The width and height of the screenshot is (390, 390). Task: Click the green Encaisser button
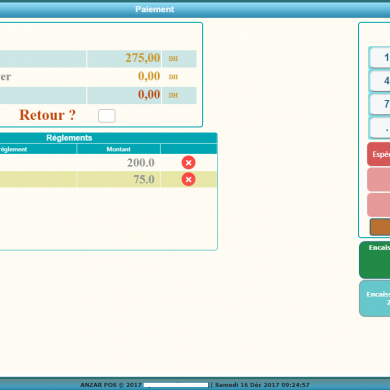tap(375, 260)
